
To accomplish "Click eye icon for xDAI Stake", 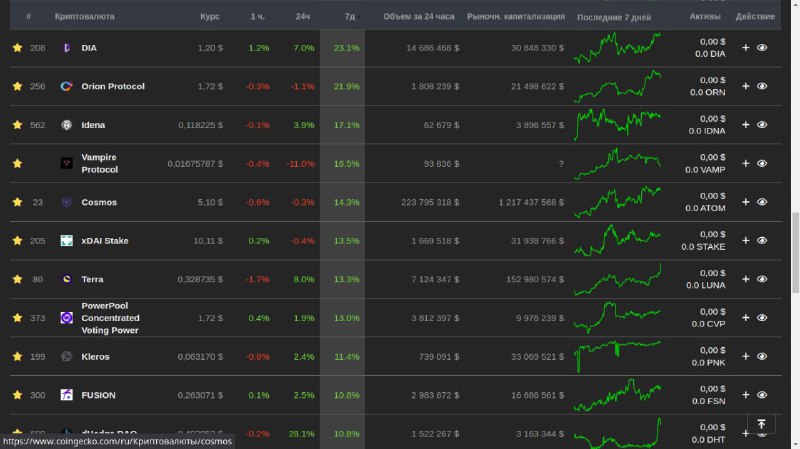I will pos(762,240).
